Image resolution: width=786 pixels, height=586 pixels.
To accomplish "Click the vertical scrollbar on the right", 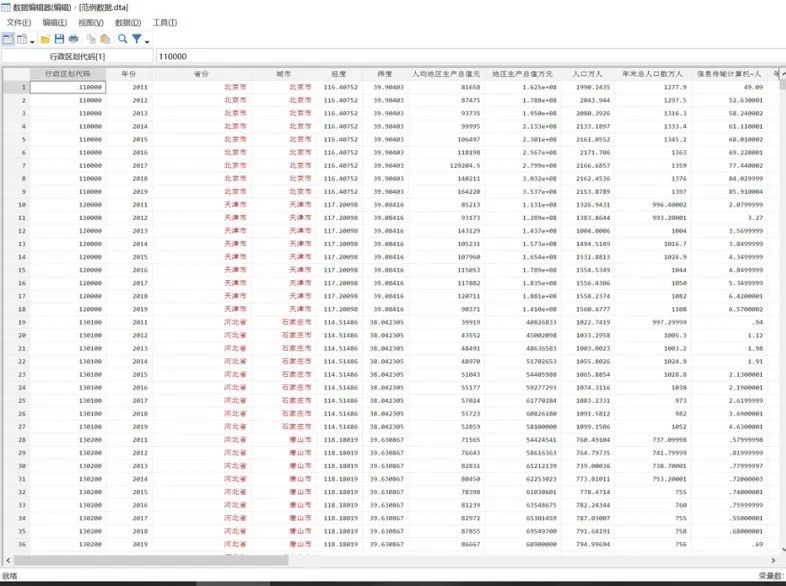I will 781,300.
